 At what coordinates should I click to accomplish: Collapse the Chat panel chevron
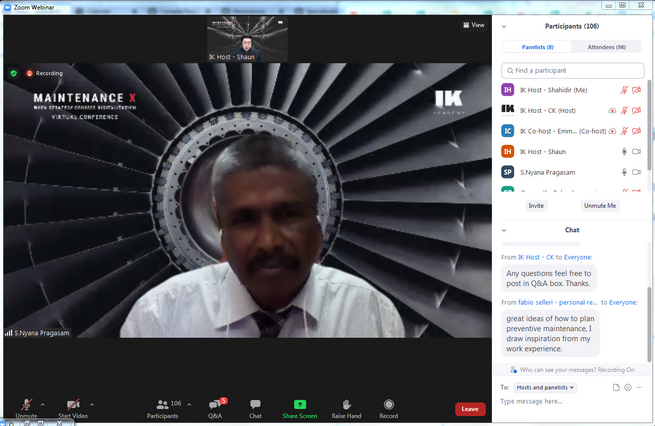[x=504, y=230]
